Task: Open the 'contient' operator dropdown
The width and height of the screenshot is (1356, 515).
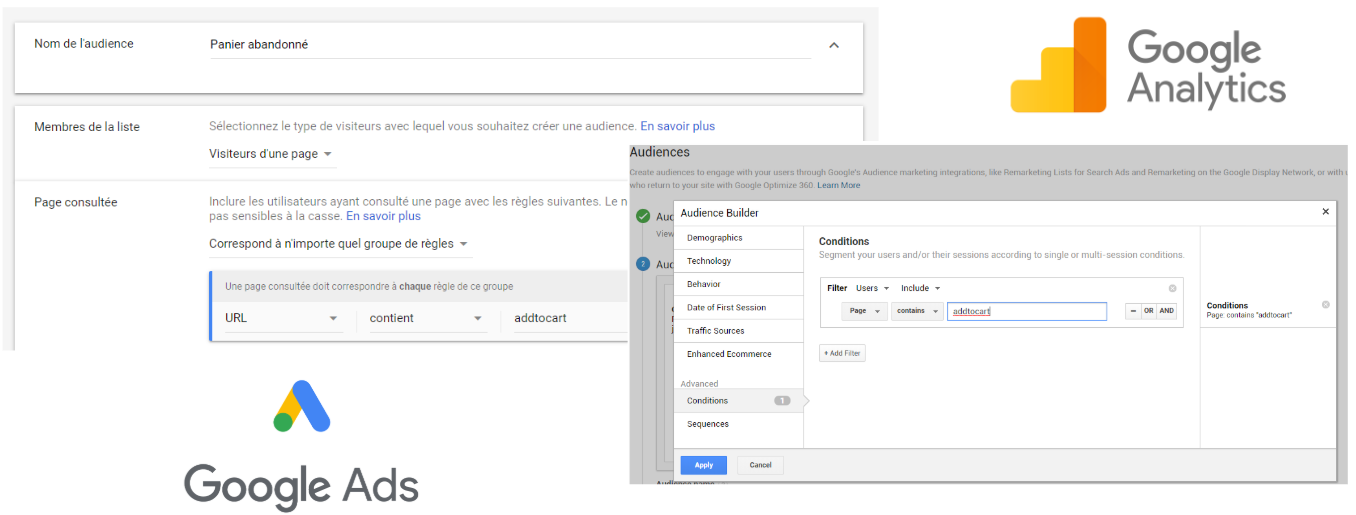Action: [427, 318]
